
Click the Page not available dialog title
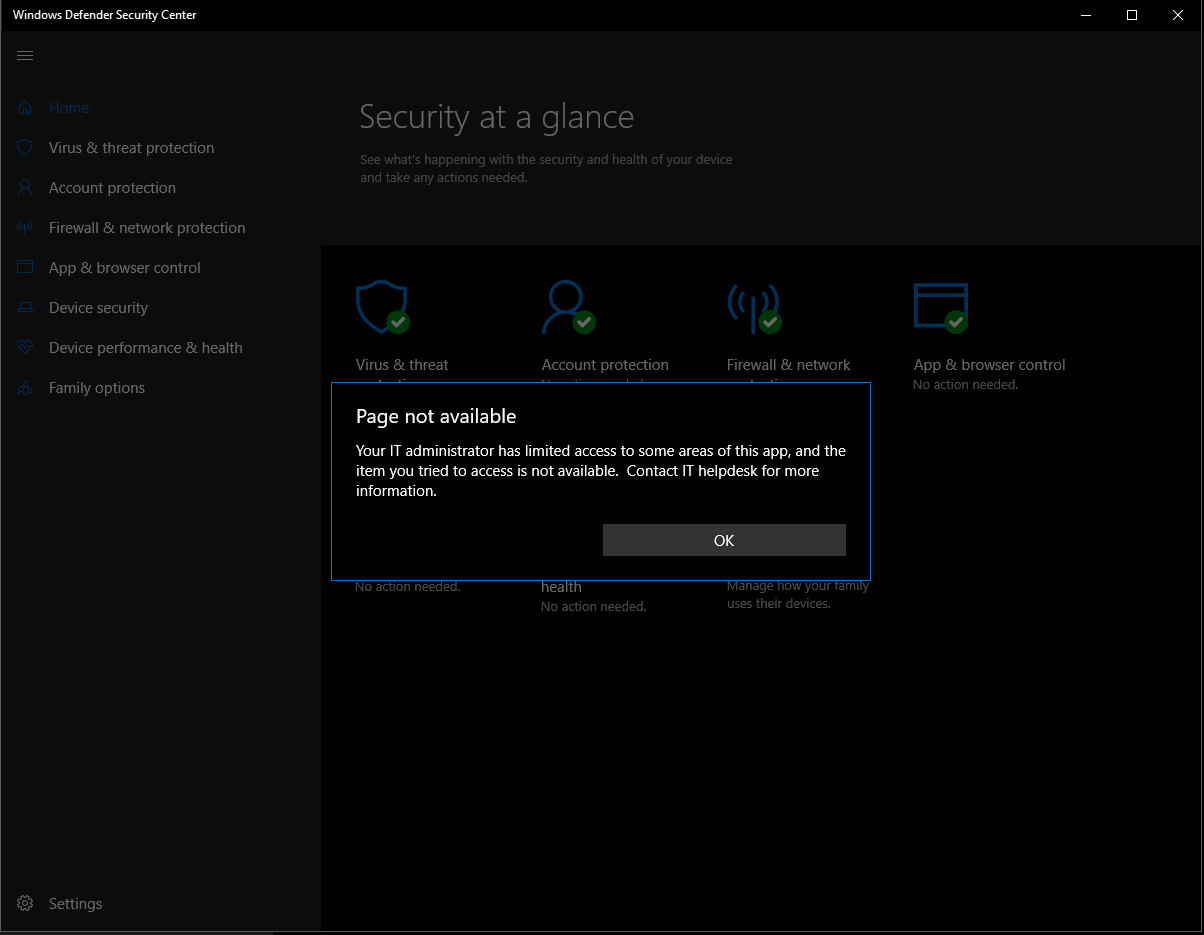[436, 417]
